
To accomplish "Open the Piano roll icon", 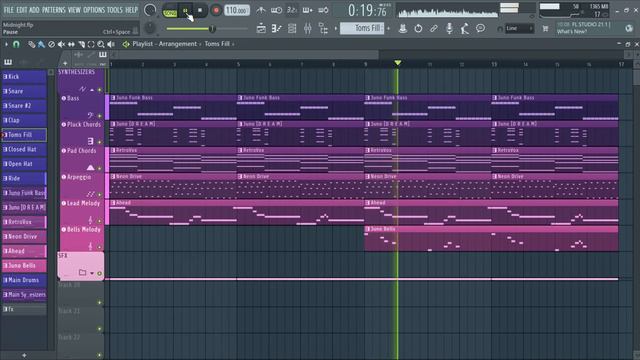I will [x=277, y=29].
